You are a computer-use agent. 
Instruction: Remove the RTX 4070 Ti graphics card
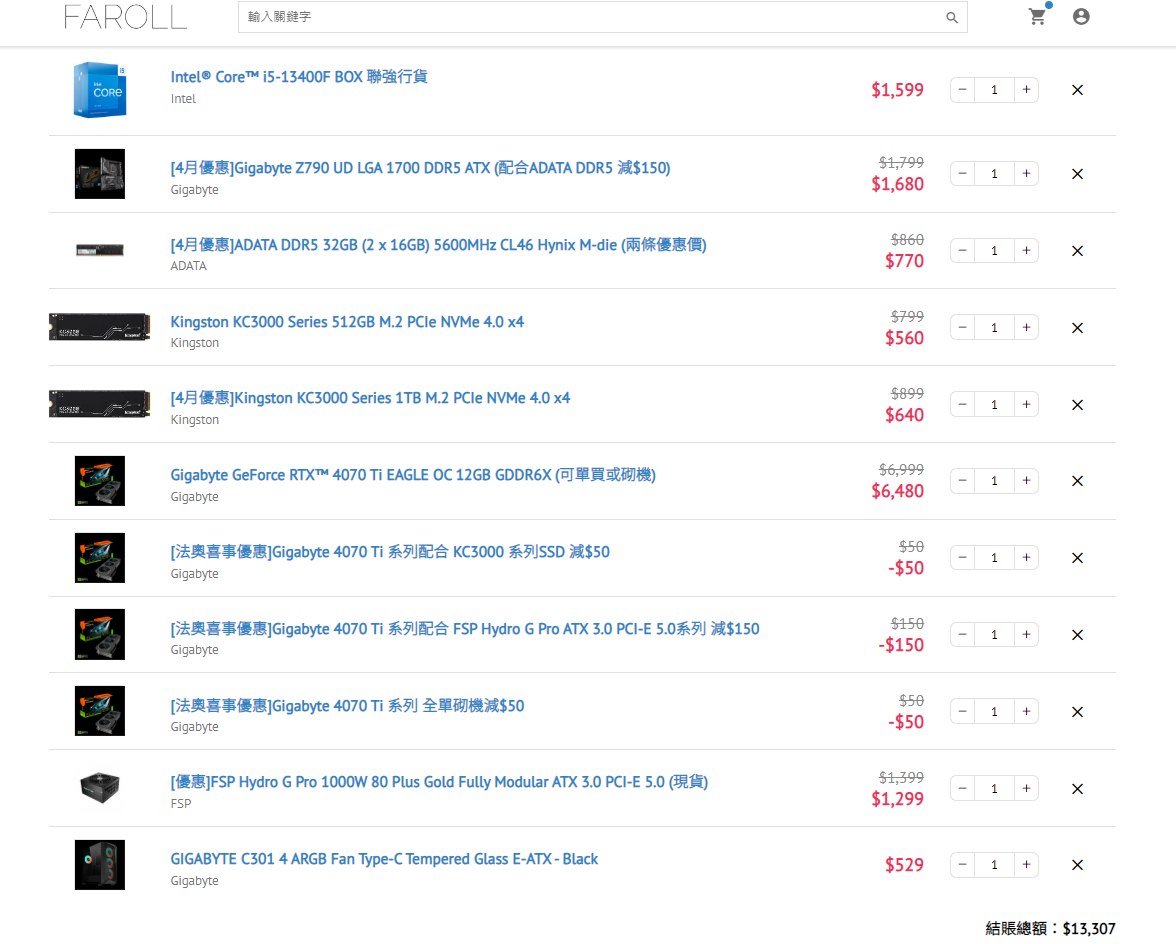pos(1077,481)
